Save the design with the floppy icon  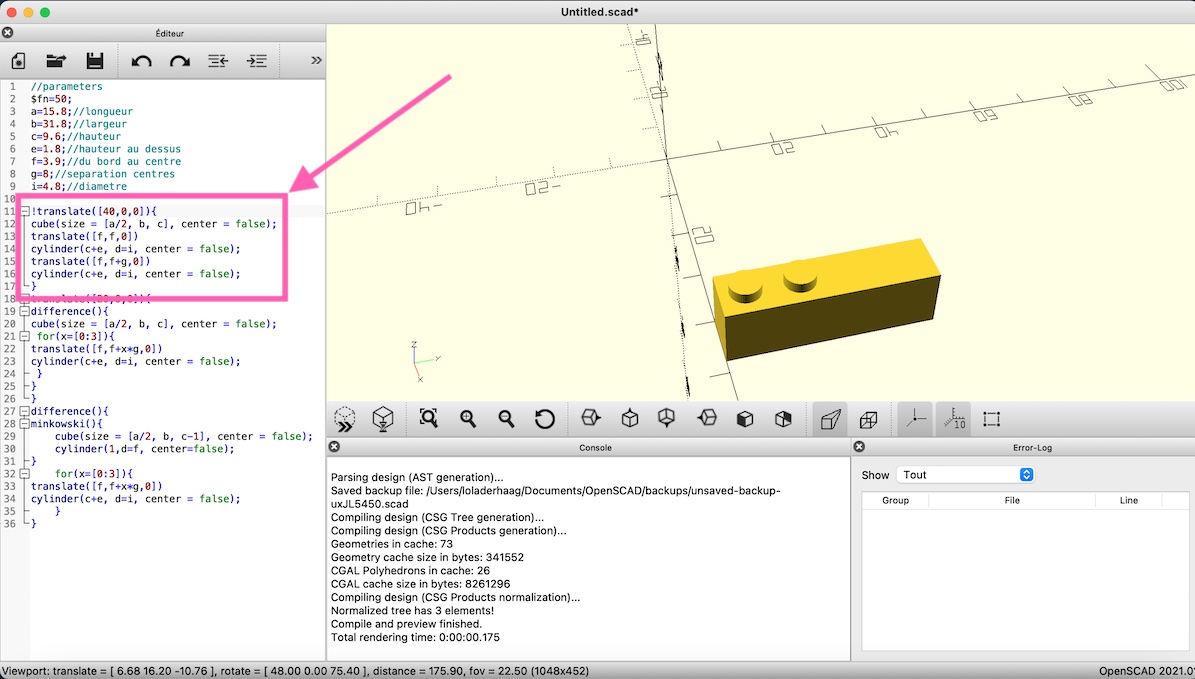tap(95, 61)
